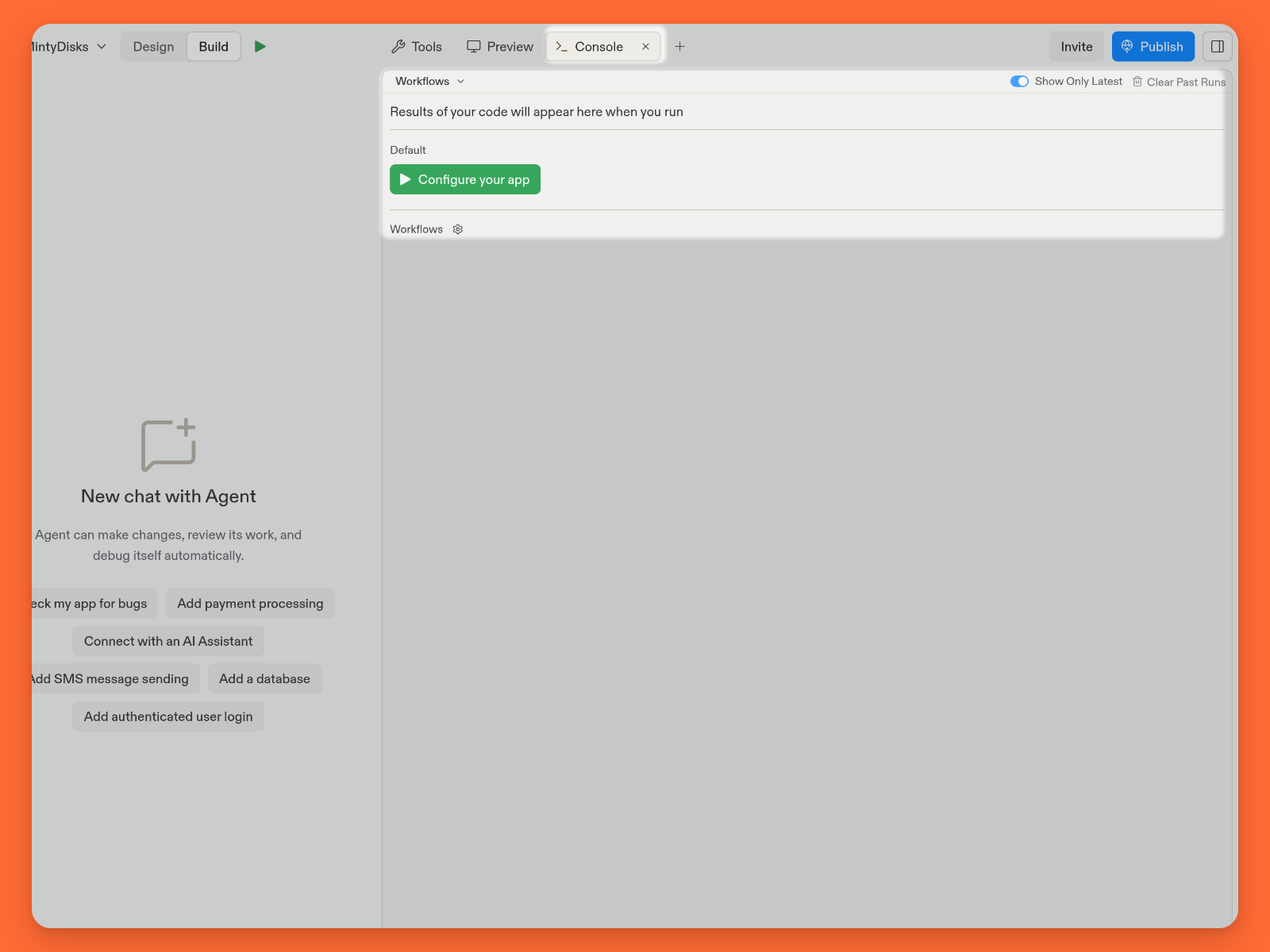Close the Console tab
Screen dimensions: 1270x952
pyautogui.click(x=646, y=47)
